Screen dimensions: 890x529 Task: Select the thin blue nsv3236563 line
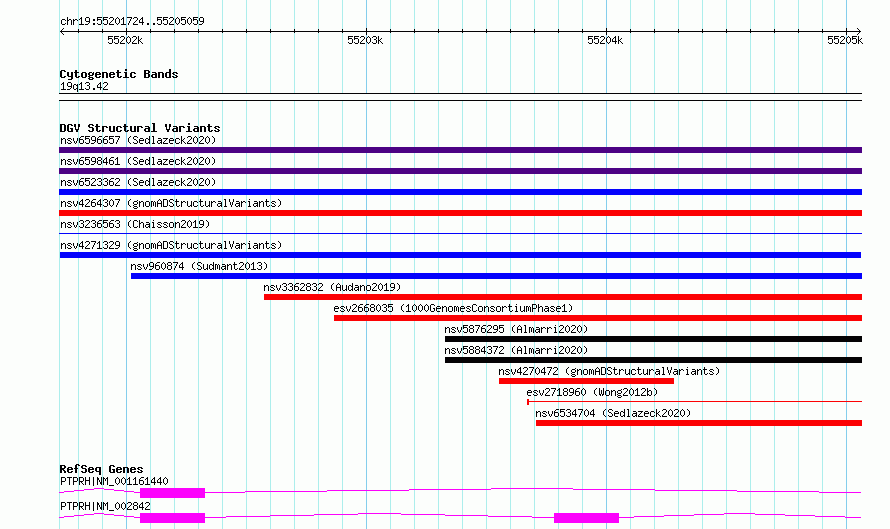(460, 233)
